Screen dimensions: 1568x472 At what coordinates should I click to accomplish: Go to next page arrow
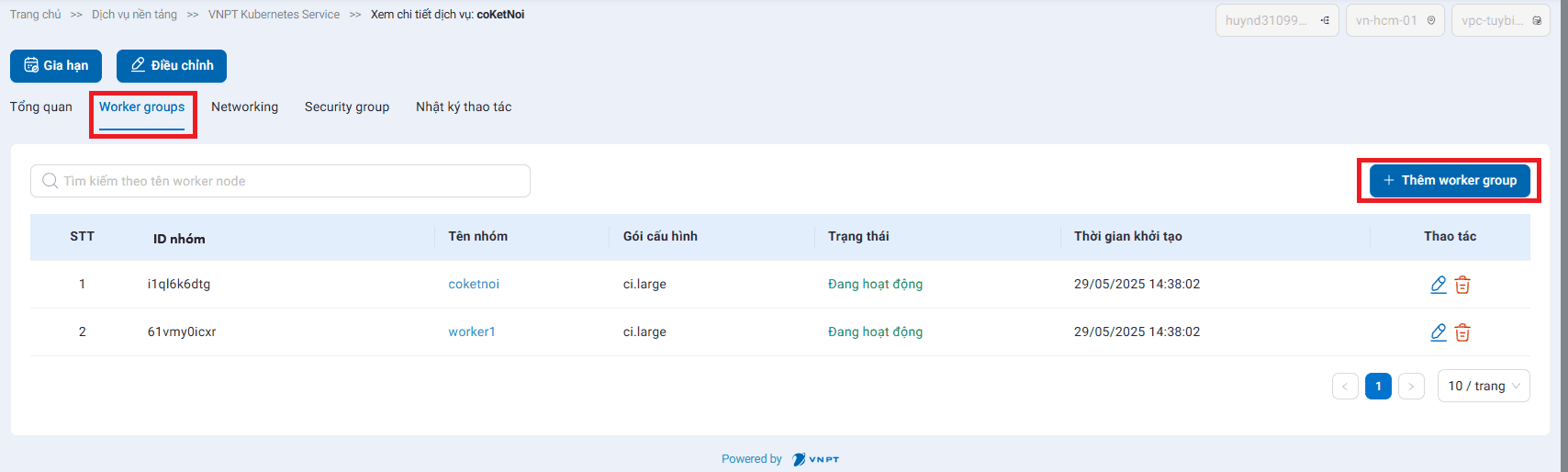pos(1411,387)
